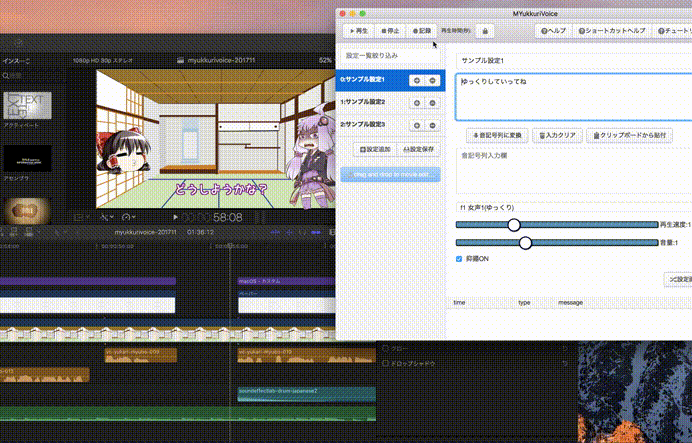Viewport: 692px width, 443px height.
Task: Open the 52% viewer zoom dropdown
Action: coord(327,60)
